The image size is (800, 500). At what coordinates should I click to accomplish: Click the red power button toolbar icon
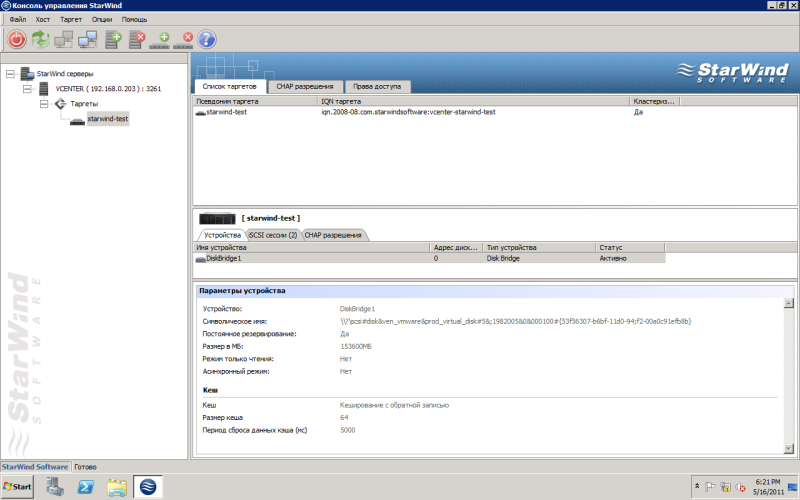tap(17, 39)
